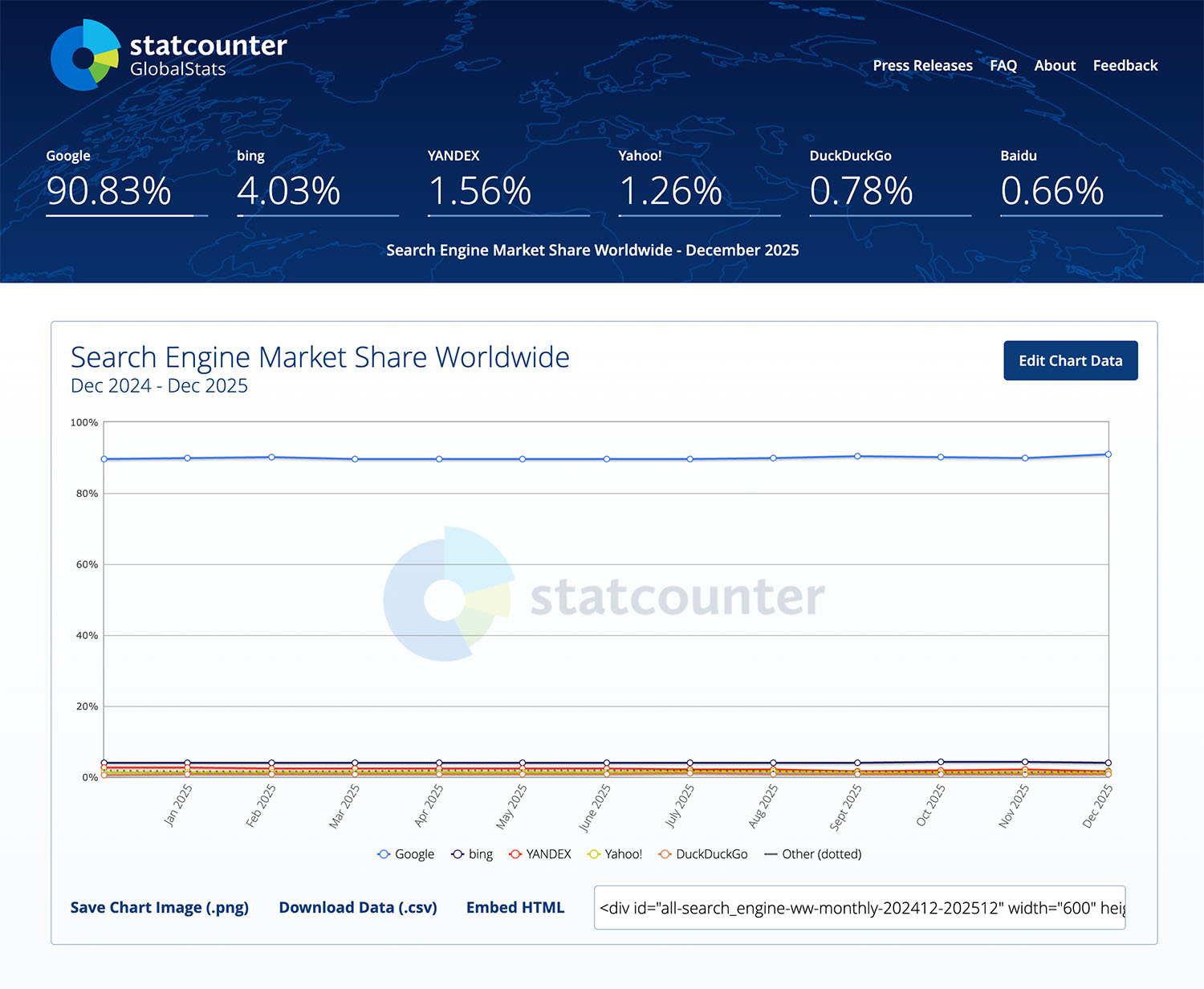Open the FAQ menu item
This screenshot has width=1204, height=989.
pos(1003,66)
